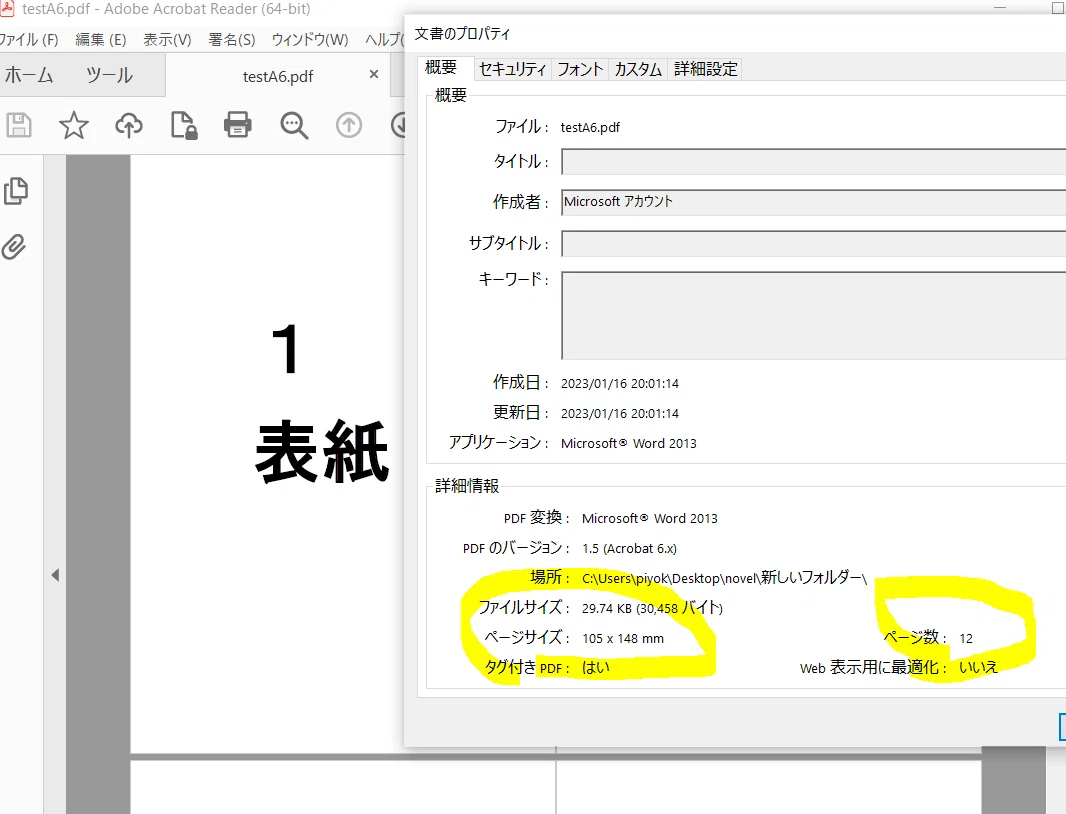1066x814 pixels.
Task: Open the search magnifier tool
Action: click(294, 125)
